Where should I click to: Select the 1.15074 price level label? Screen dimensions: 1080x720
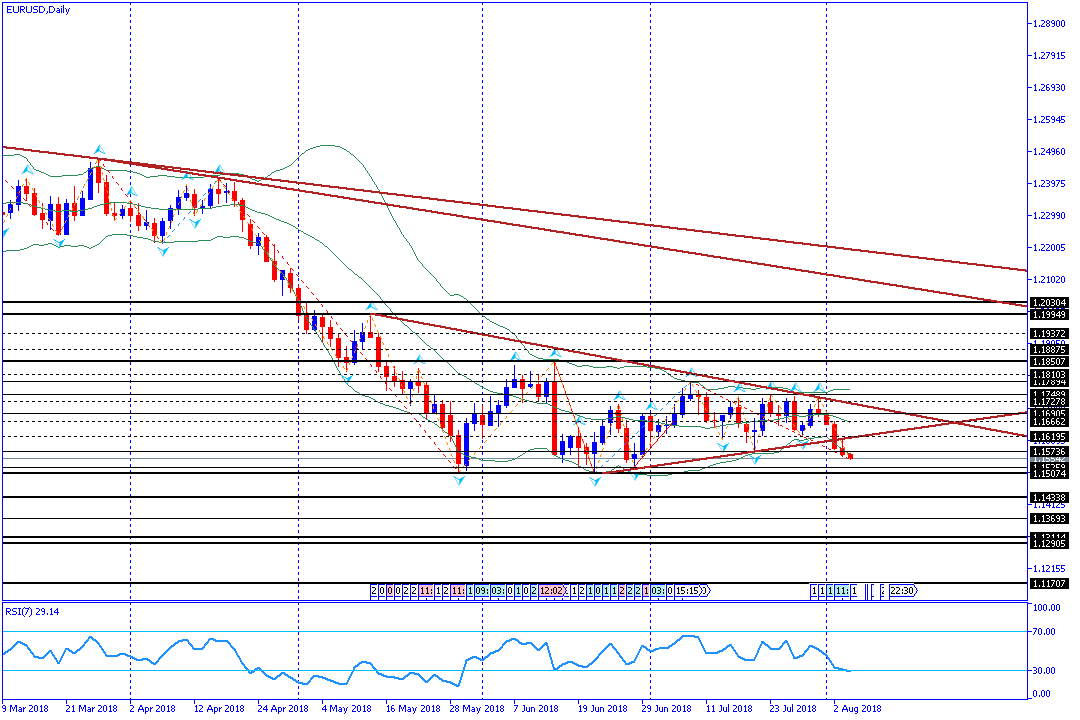point(1049,473)
